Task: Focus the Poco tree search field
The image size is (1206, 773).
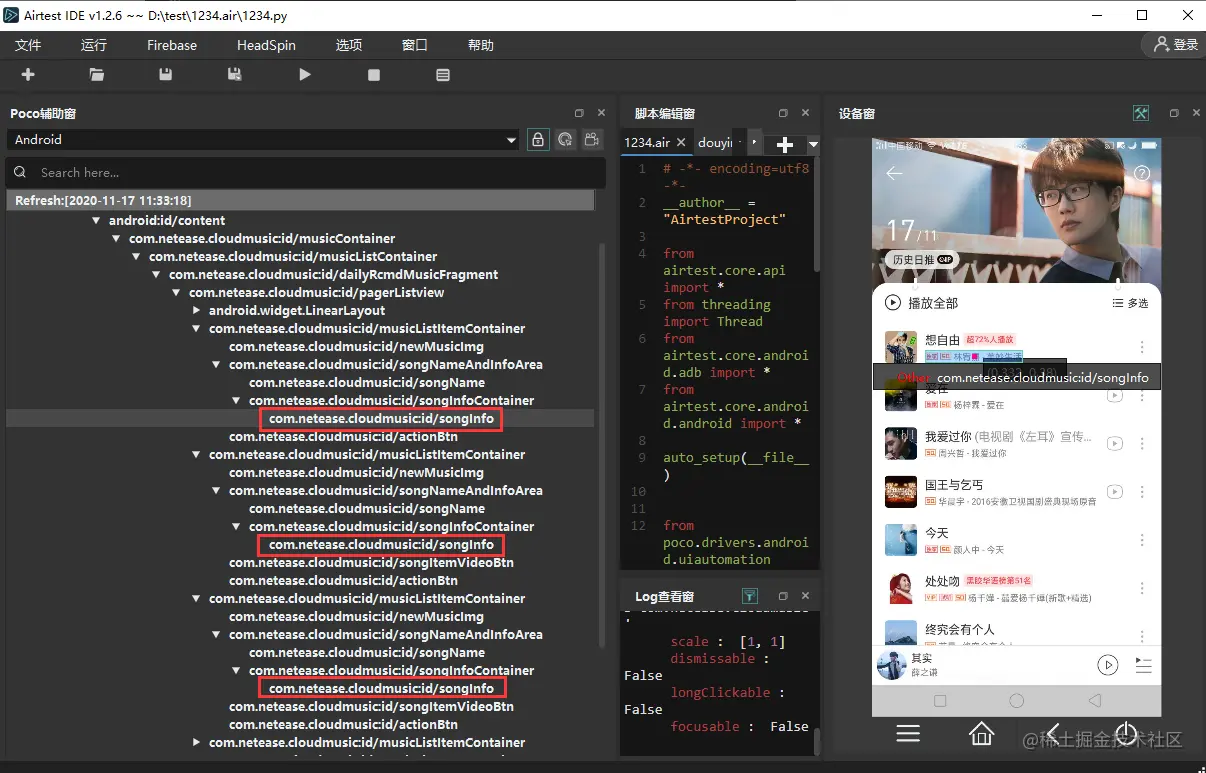Action: [x=305, y=172]
